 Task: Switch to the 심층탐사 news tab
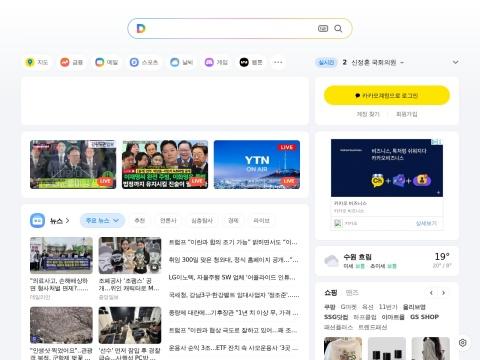[x=202, y=221]
